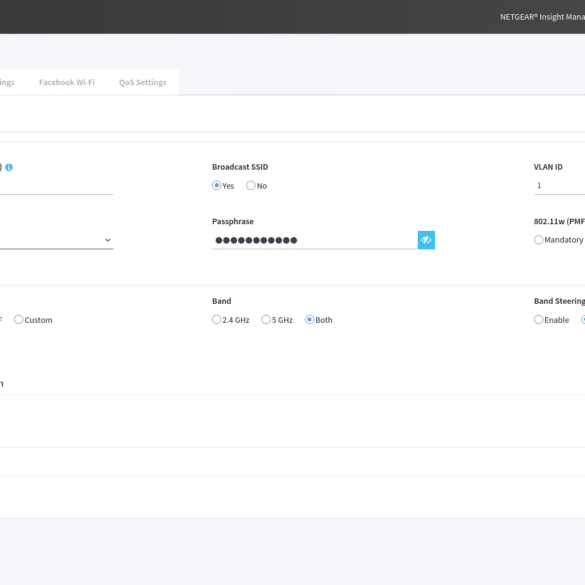Click the VLAN ID label
Viewport: 585px width, 585px height.
coord(548,167)
